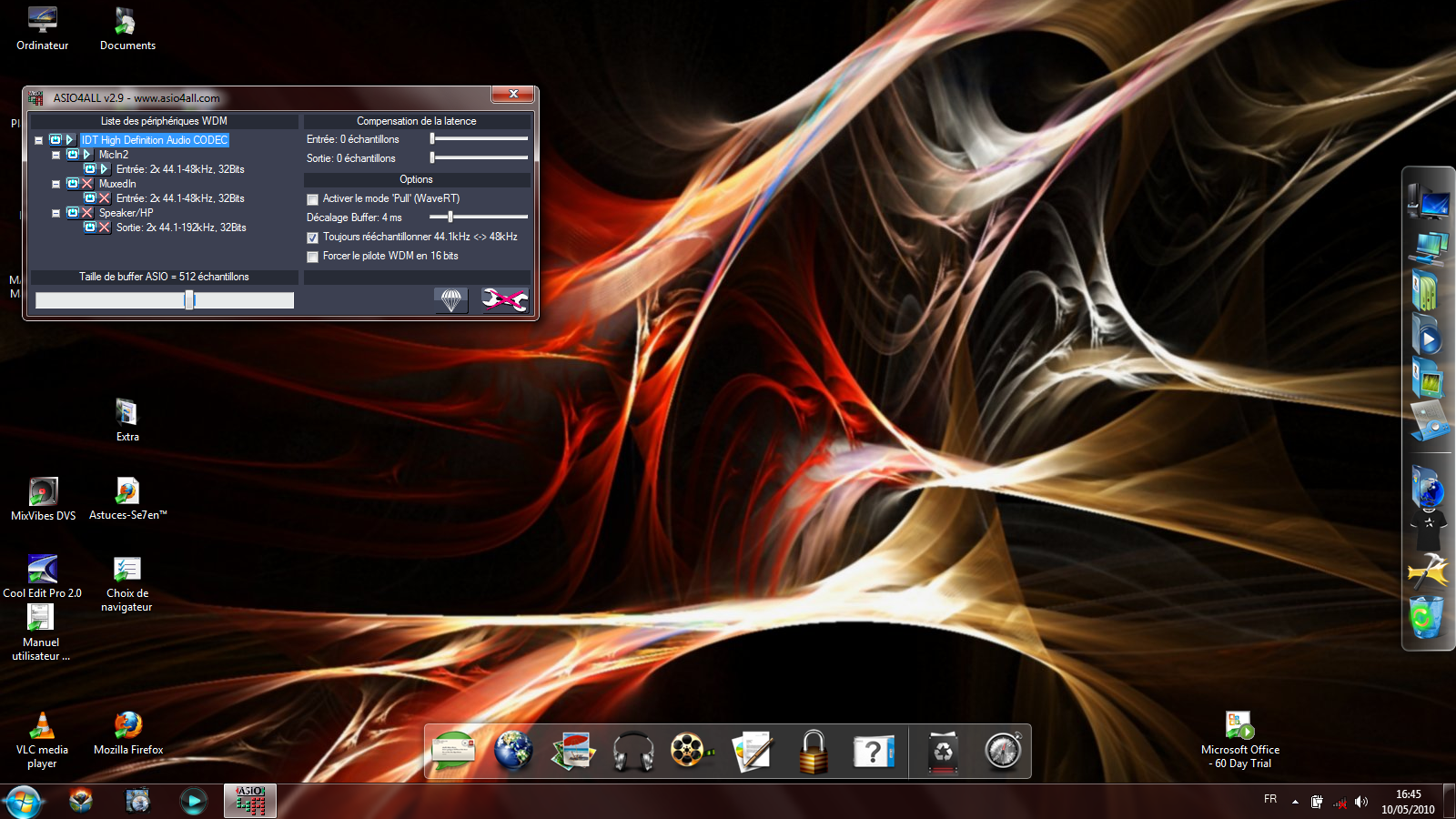Image resolution: width=1456 pixels, height=819 pixels.
Task: Collapse the MicIn2 tree node
Action: tap(56, 155)
